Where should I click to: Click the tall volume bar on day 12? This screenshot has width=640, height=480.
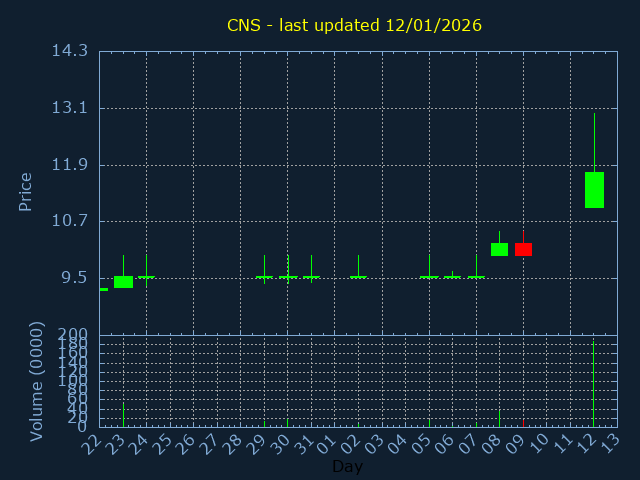click(x=594, y=385)
